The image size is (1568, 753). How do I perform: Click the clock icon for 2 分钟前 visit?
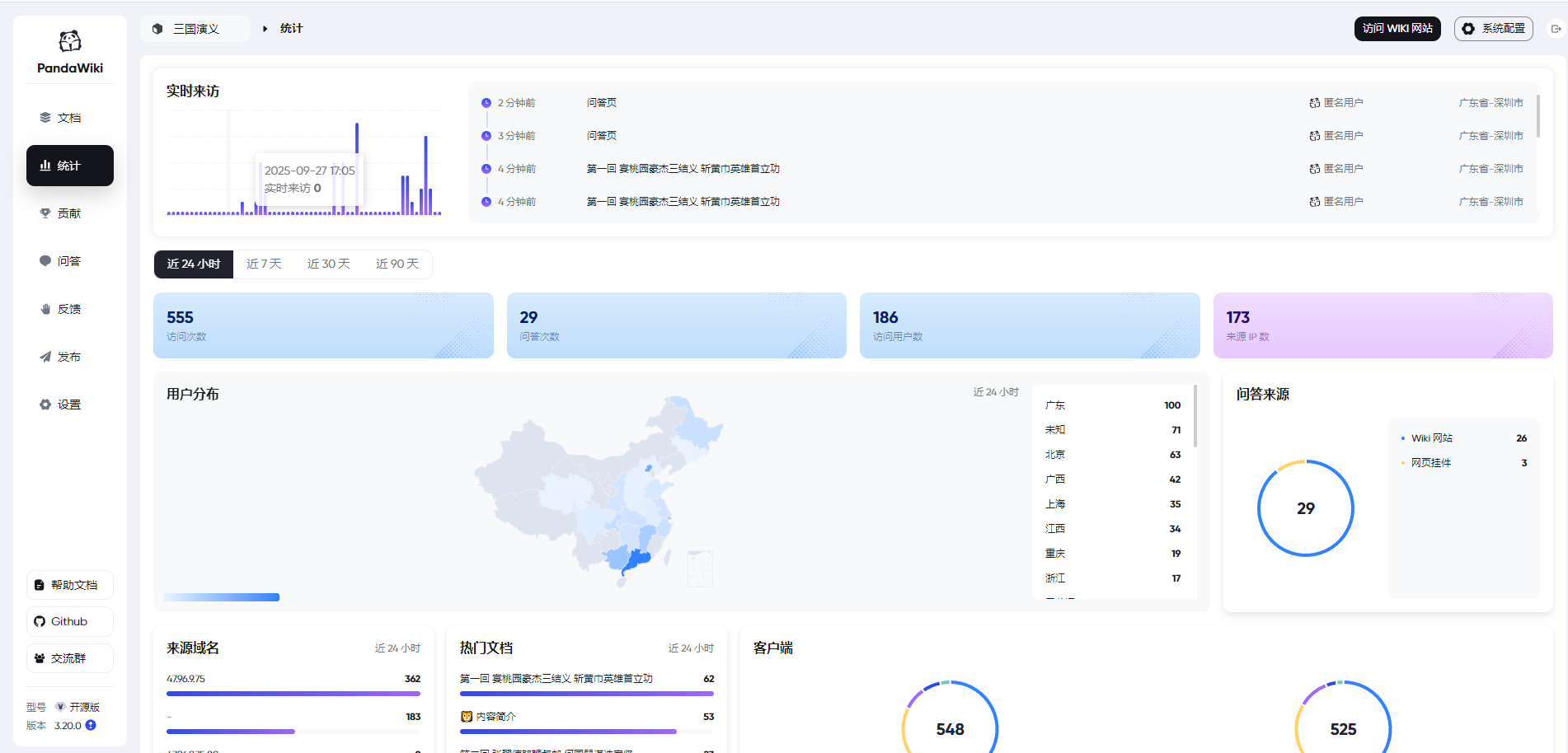coord(486,103)
